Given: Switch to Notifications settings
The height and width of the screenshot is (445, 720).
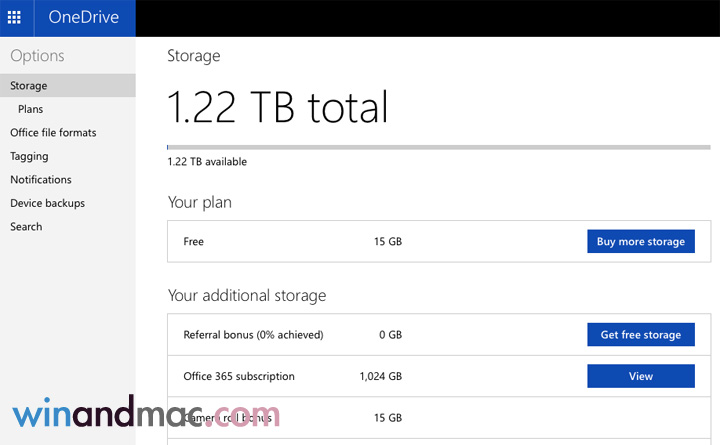Looking at the screenshot, I should 41,180.
